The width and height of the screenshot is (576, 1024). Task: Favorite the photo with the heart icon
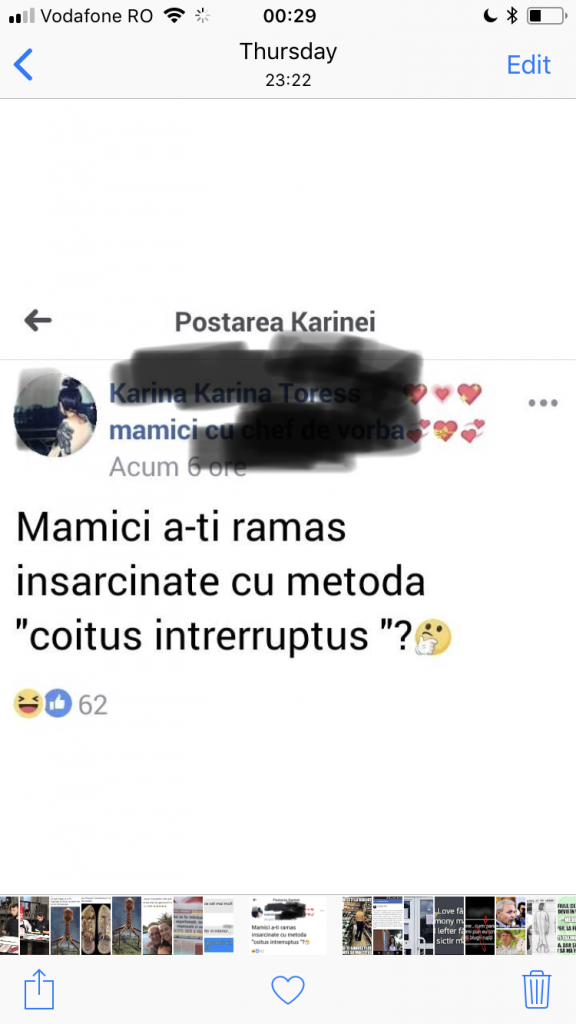tap(288, 990)
